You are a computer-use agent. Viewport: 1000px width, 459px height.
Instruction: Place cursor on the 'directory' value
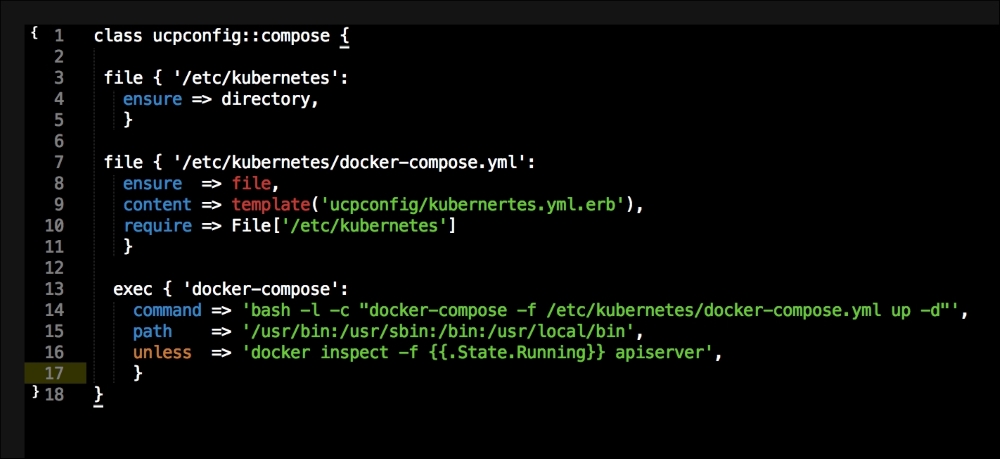265,99
